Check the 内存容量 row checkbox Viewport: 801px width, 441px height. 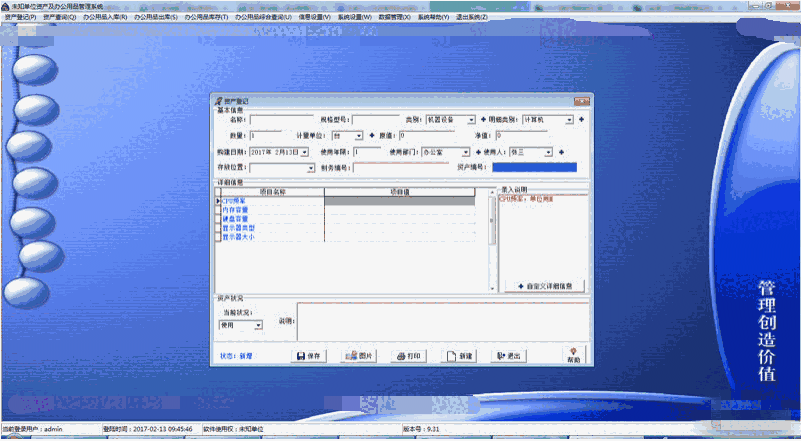(219, 209)
